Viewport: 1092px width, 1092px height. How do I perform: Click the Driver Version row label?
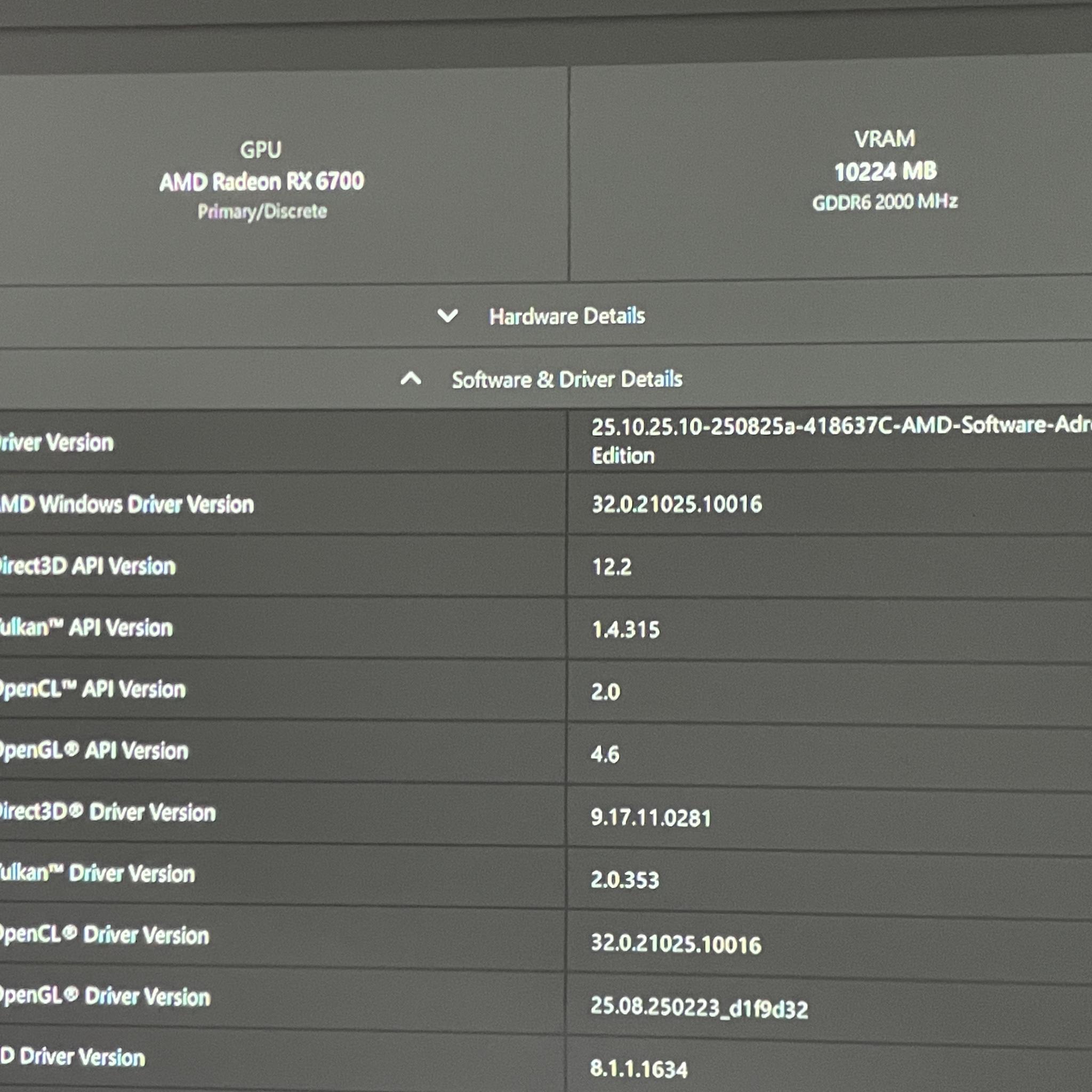pos(57,443)
